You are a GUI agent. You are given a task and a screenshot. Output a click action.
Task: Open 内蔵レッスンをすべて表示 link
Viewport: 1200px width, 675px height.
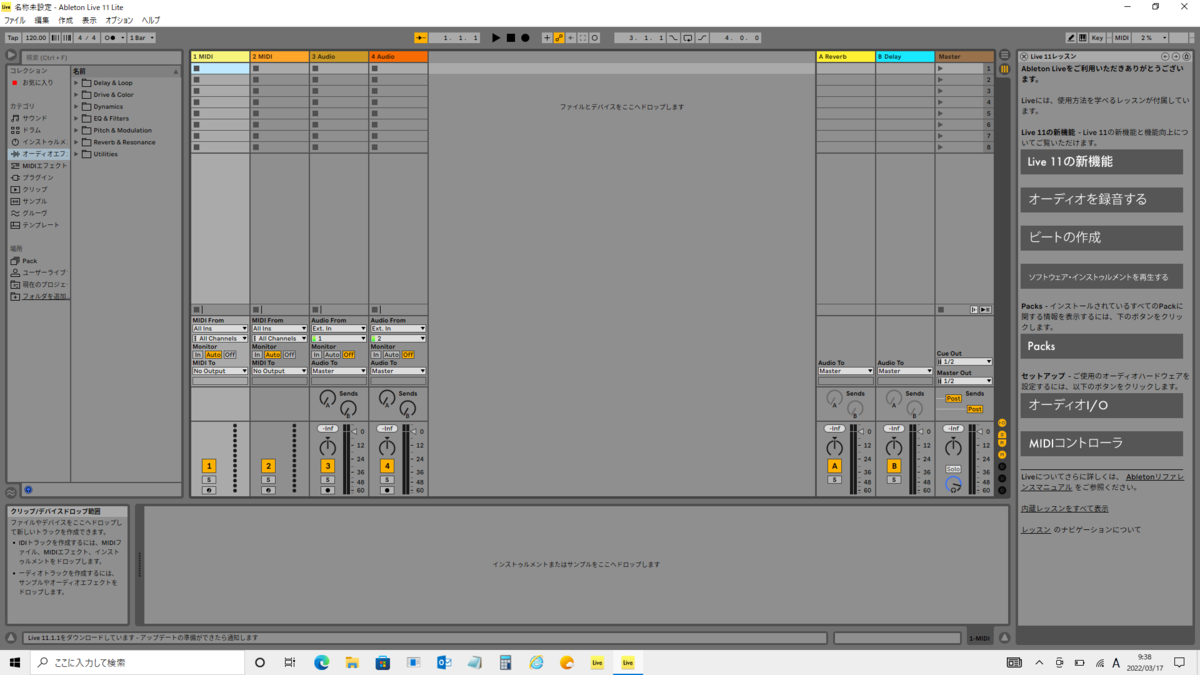[x=1064, y=509]
